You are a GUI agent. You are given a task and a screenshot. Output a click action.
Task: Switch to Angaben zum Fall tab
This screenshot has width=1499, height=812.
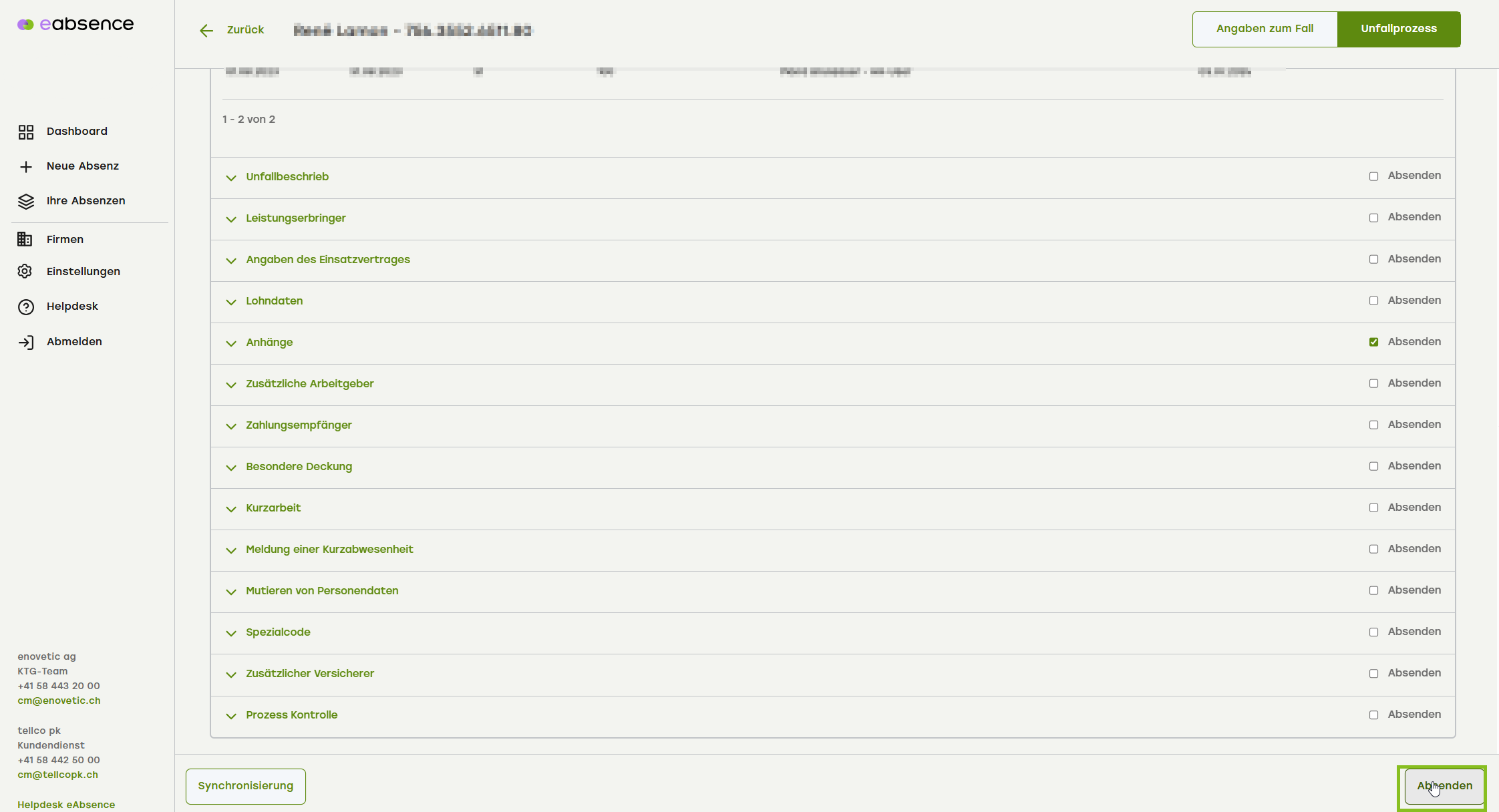point(1265,29)
